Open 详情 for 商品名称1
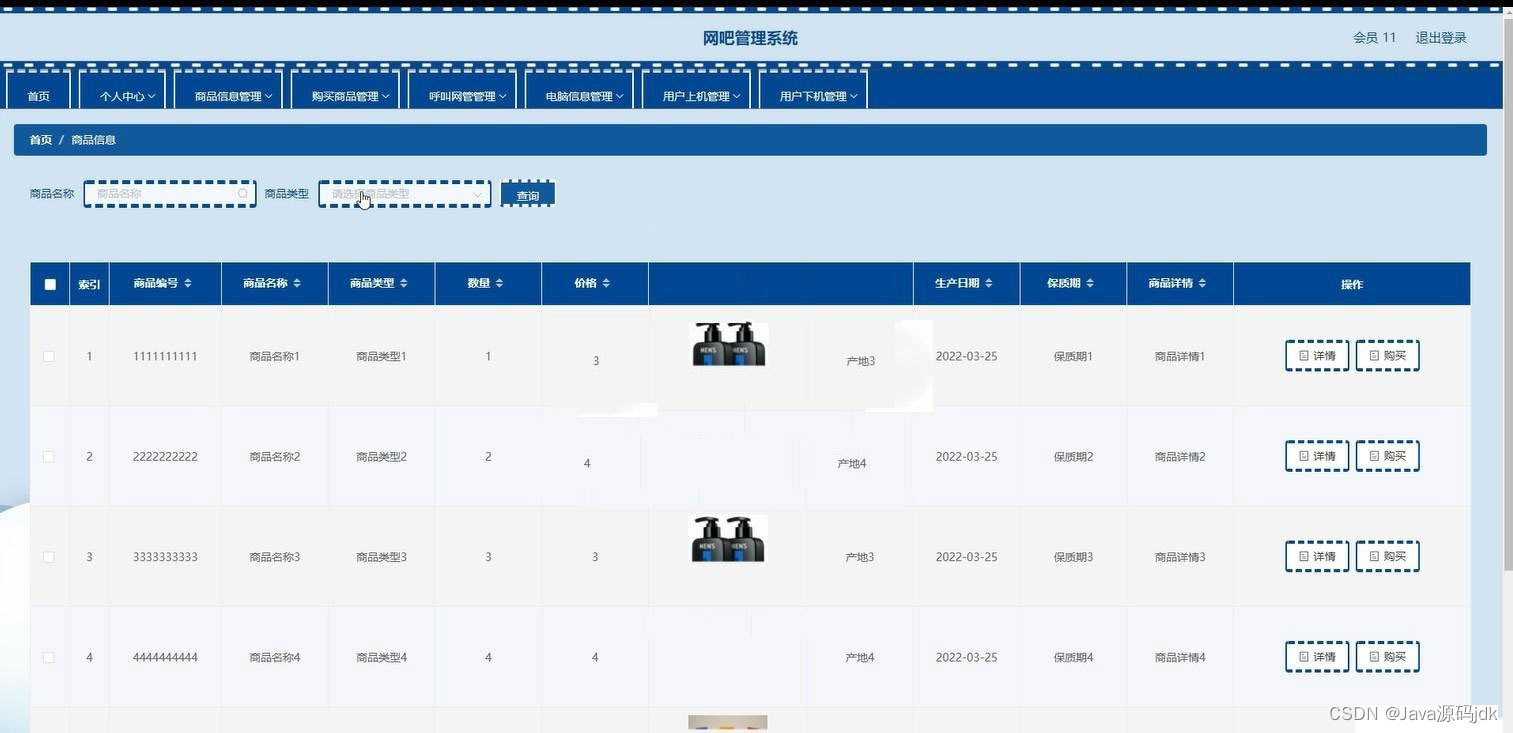Viewport: 1513px width, 733px height. coord(1317,356)
